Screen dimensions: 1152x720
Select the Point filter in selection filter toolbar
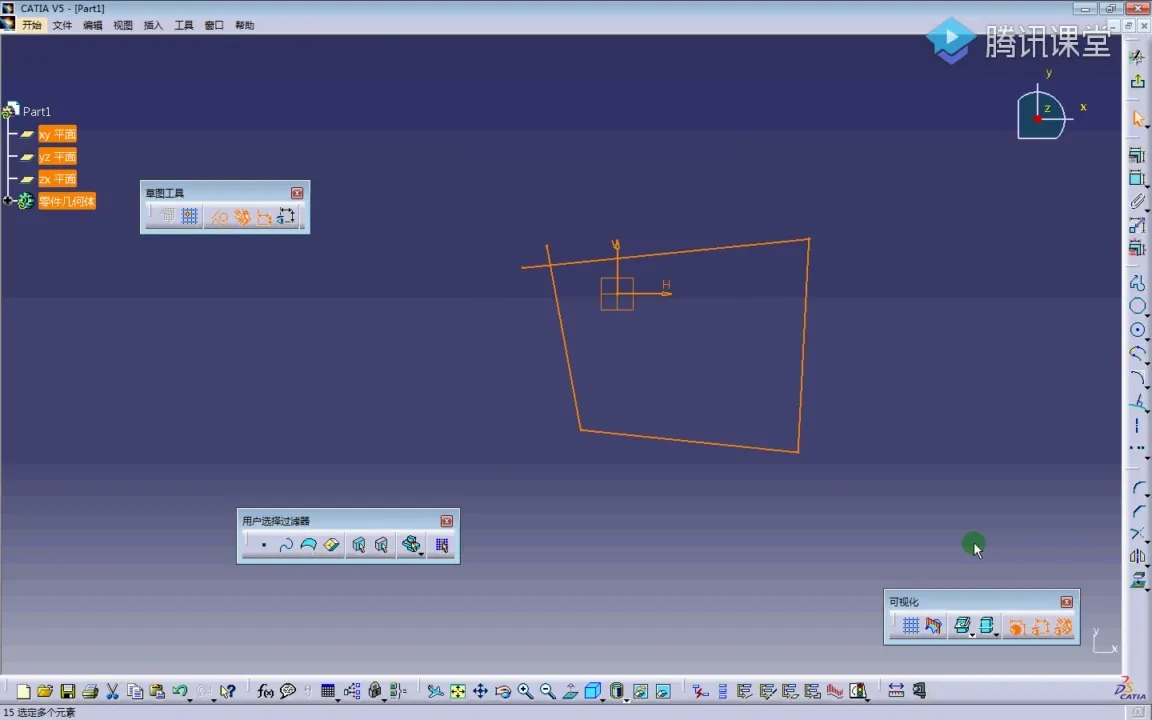click(263, 545)
